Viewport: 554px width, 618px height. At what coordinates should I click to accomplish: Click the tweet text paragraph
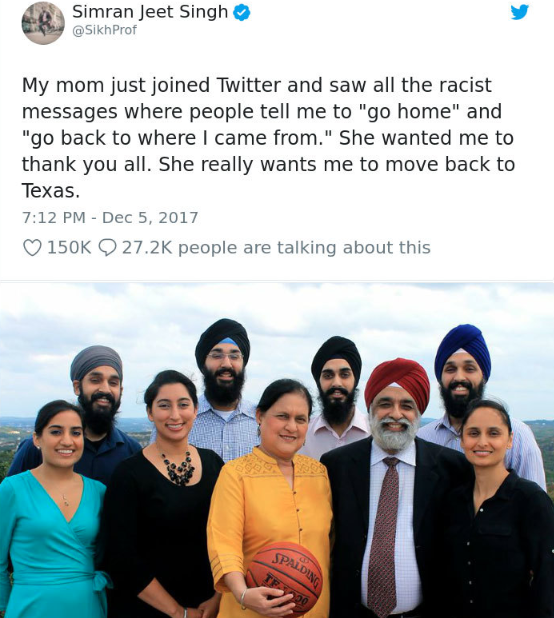pyautogui.click(x=268, y=138)
